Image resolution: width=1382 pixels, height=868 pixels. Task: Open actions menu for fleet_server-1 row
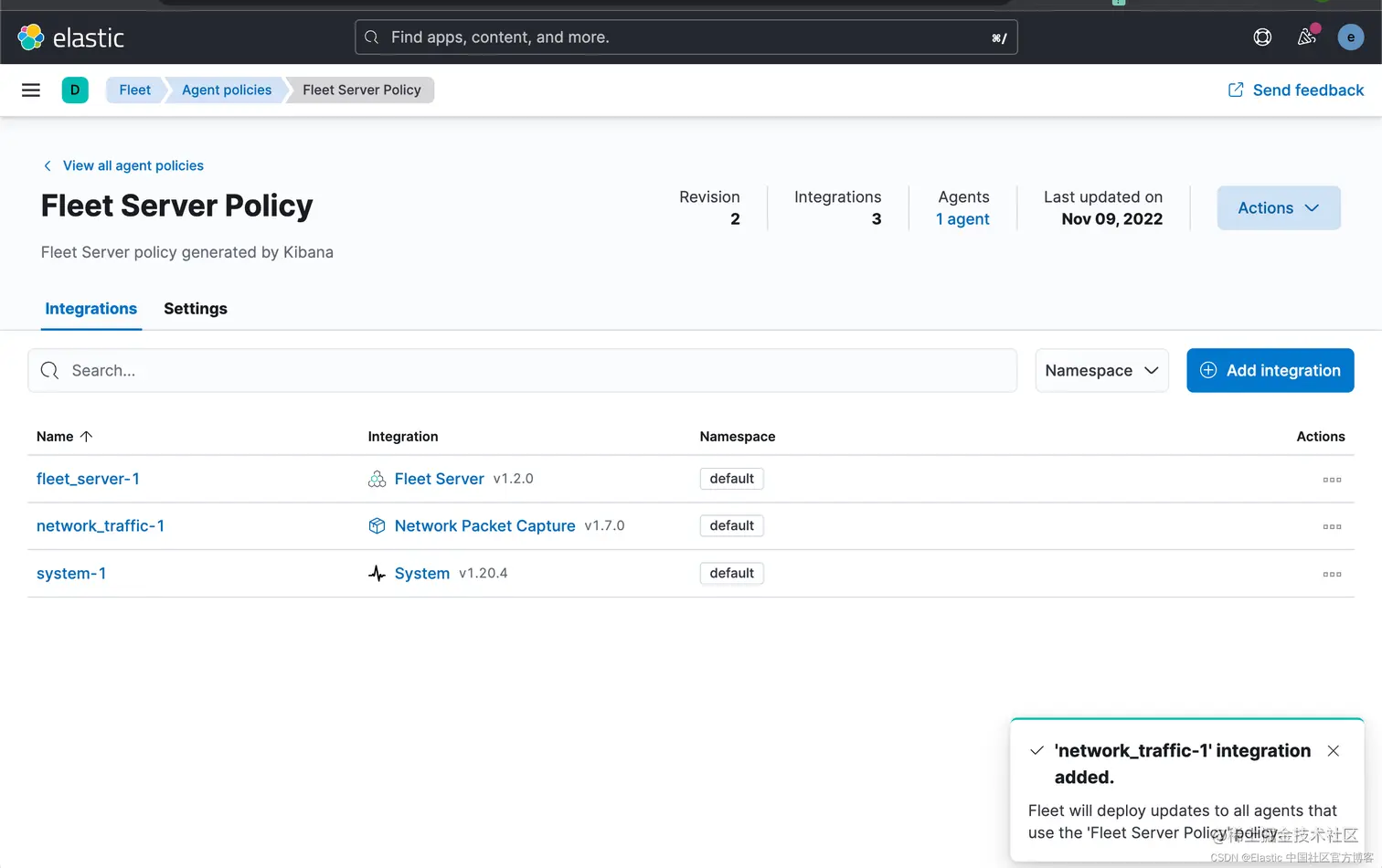(x=1332, y=480)
